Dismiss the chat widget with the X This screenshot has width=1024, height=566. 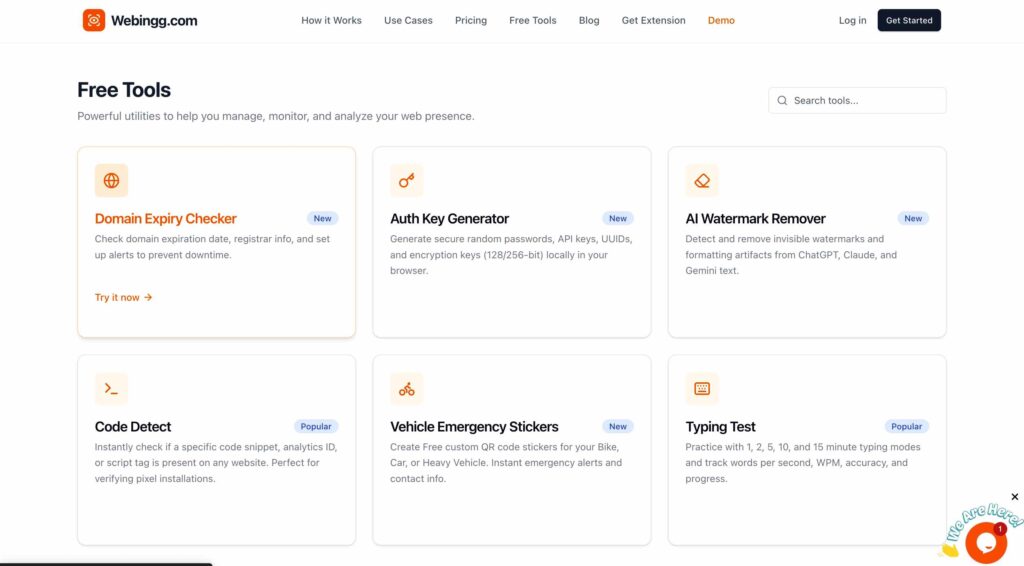(1014, 497)
